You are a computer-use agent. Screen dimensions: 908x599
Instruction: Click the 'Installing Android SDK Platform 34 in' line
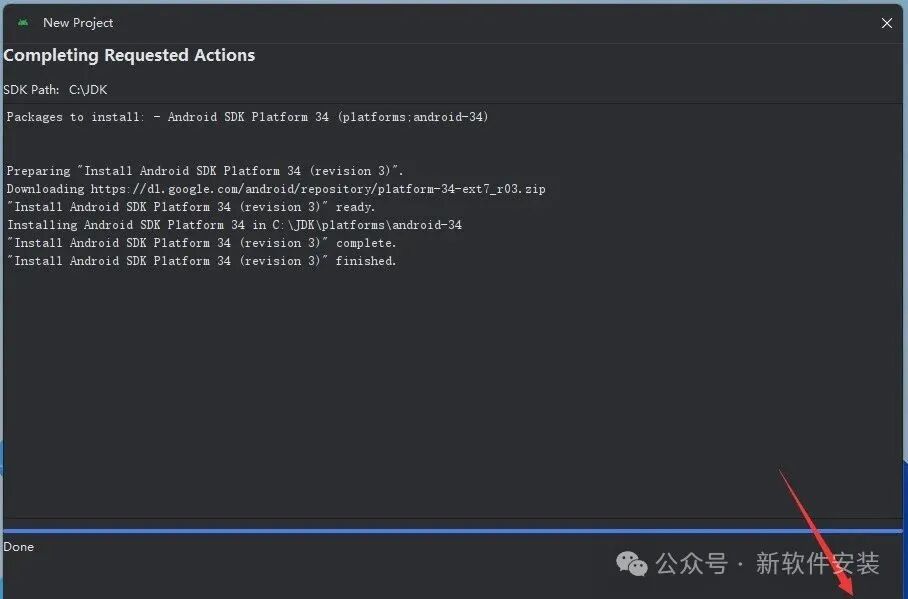[x=235, y=225]
